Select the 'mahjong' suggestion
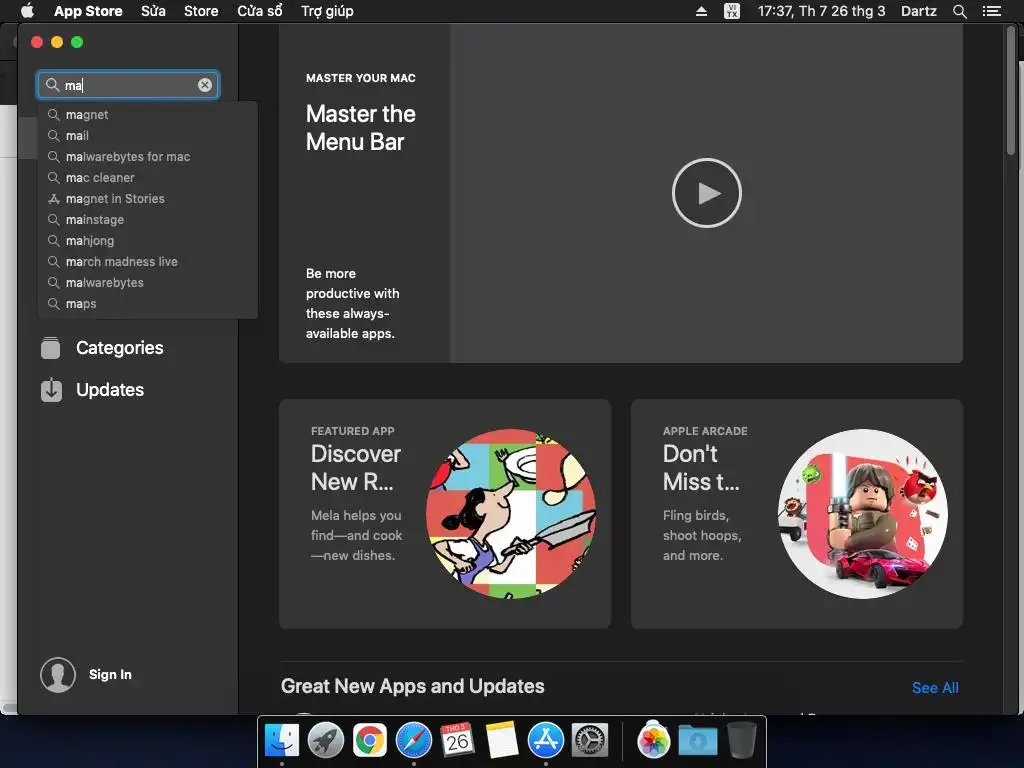 coord(148,240)
